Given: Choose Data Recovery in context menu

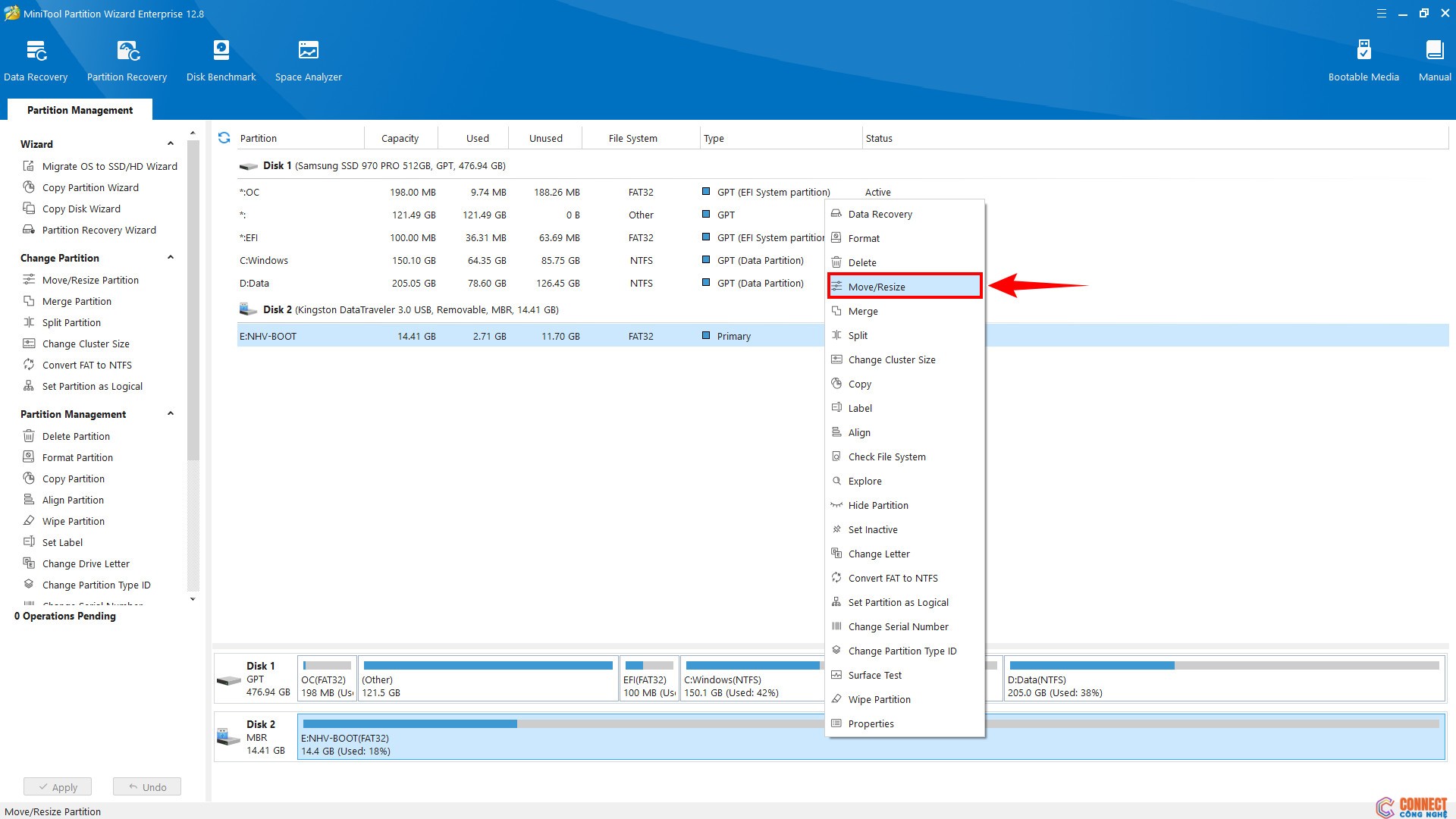Looking at the screenshot, I should click(x=905, y=214).
